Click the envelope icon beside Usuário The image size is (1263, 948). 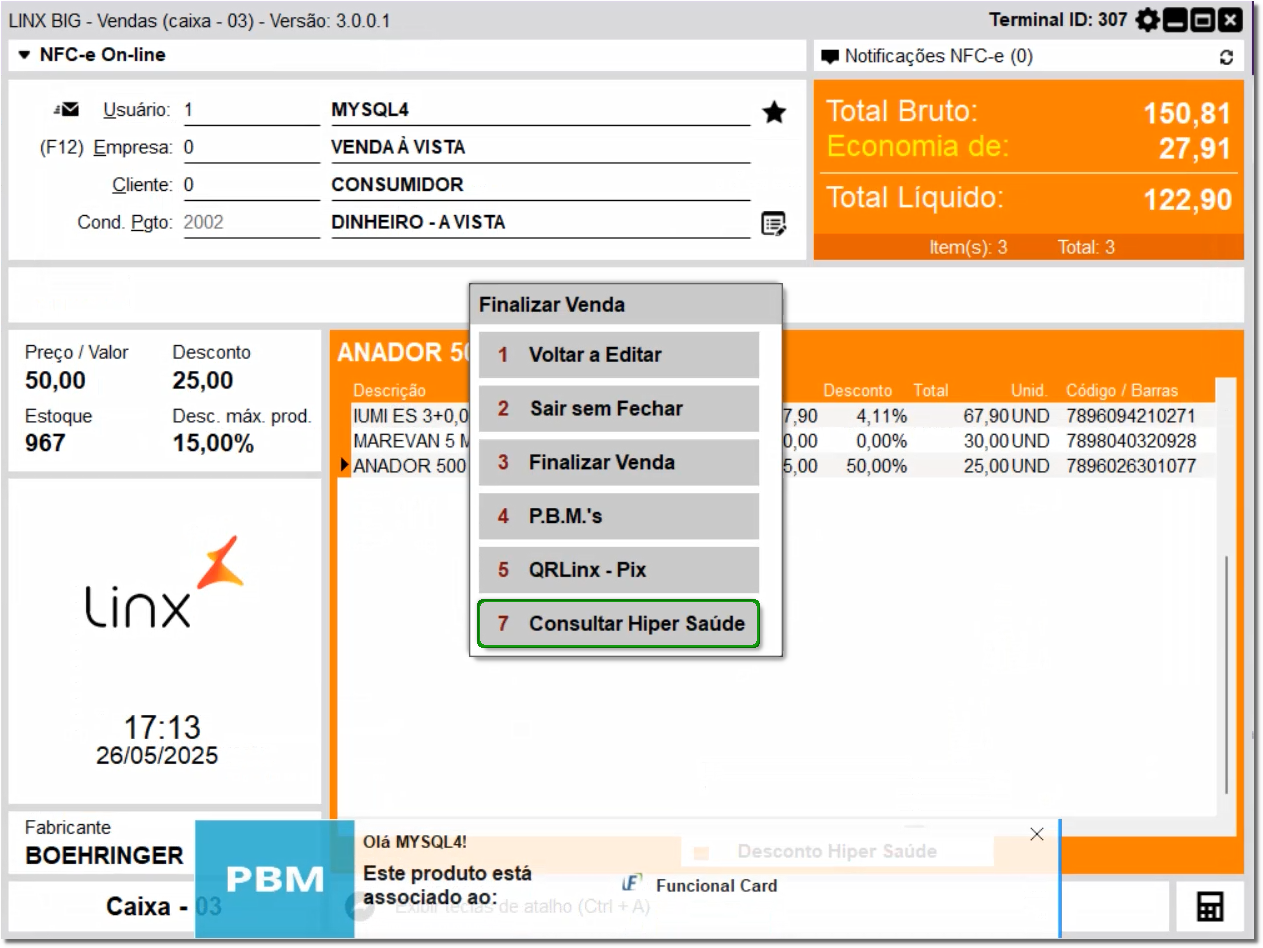pos(69,109)
